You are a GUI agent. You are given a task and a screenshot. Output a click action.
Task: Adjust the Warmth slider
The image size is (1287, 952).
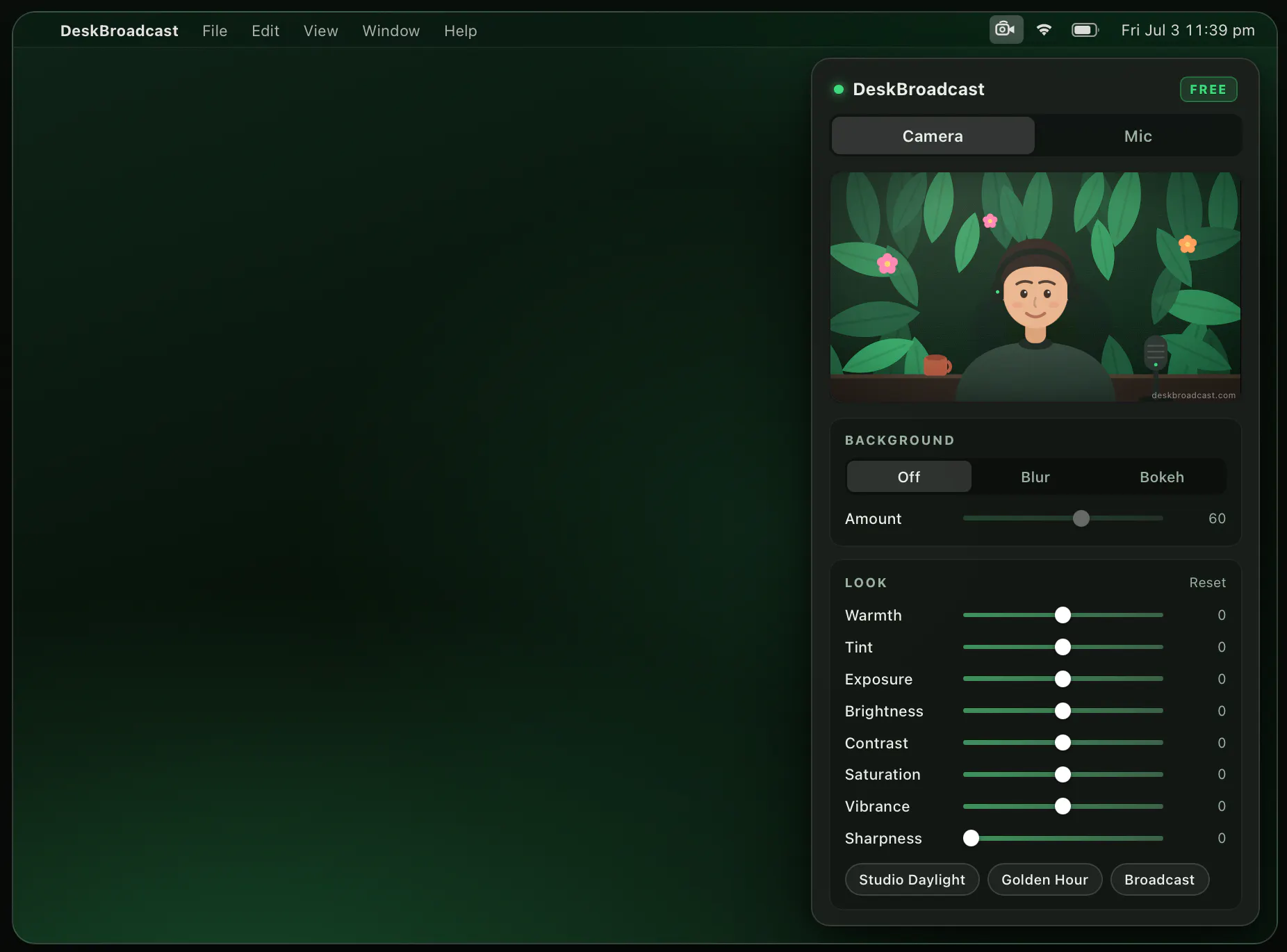(x=1063, y=615)
